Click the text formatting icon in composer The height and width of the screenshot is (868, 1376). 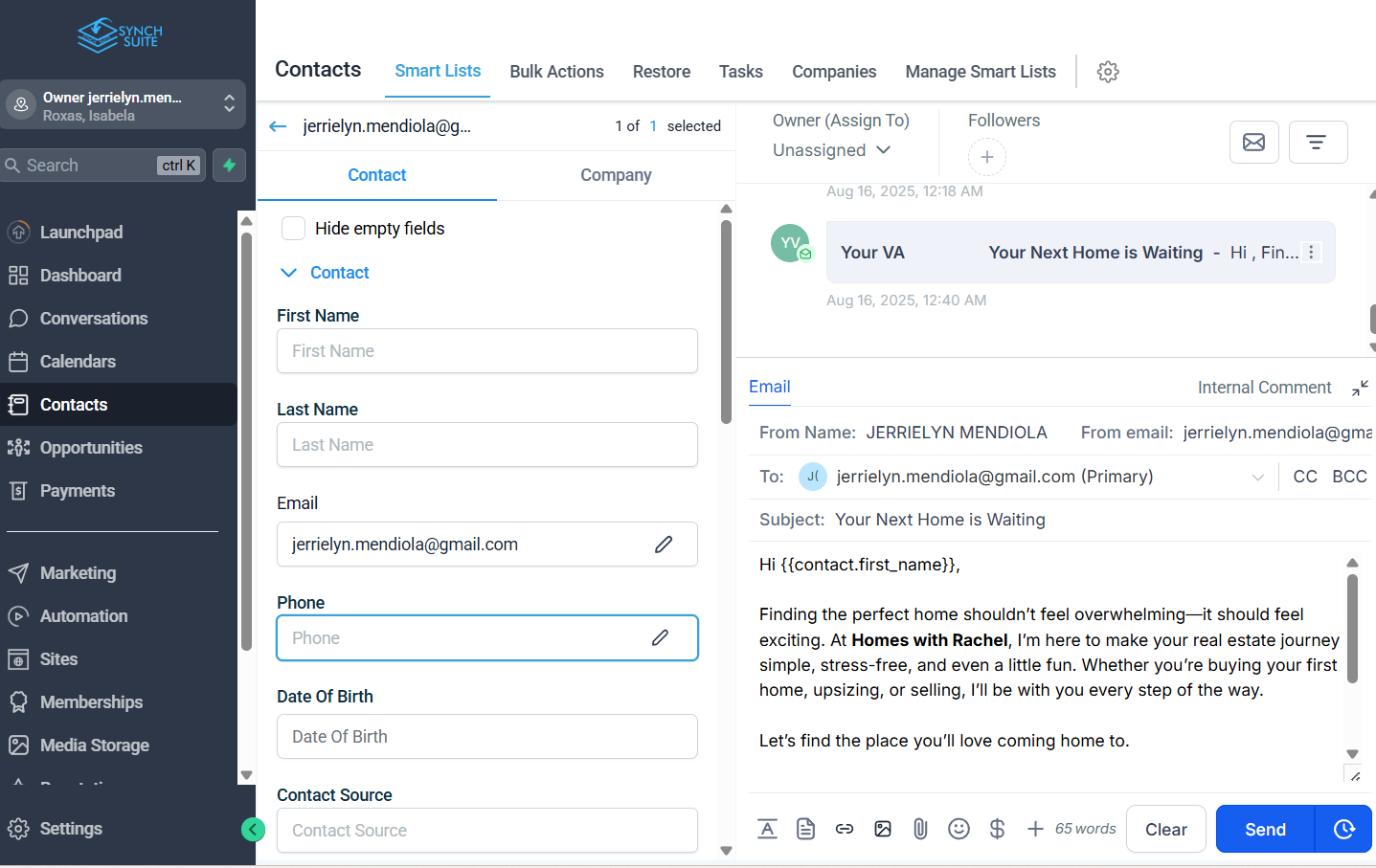pos(767,829)
